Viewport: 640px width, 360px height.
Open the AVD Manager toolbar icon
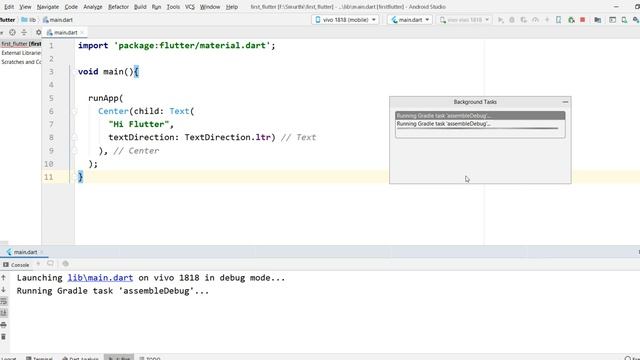click(624, 20)
